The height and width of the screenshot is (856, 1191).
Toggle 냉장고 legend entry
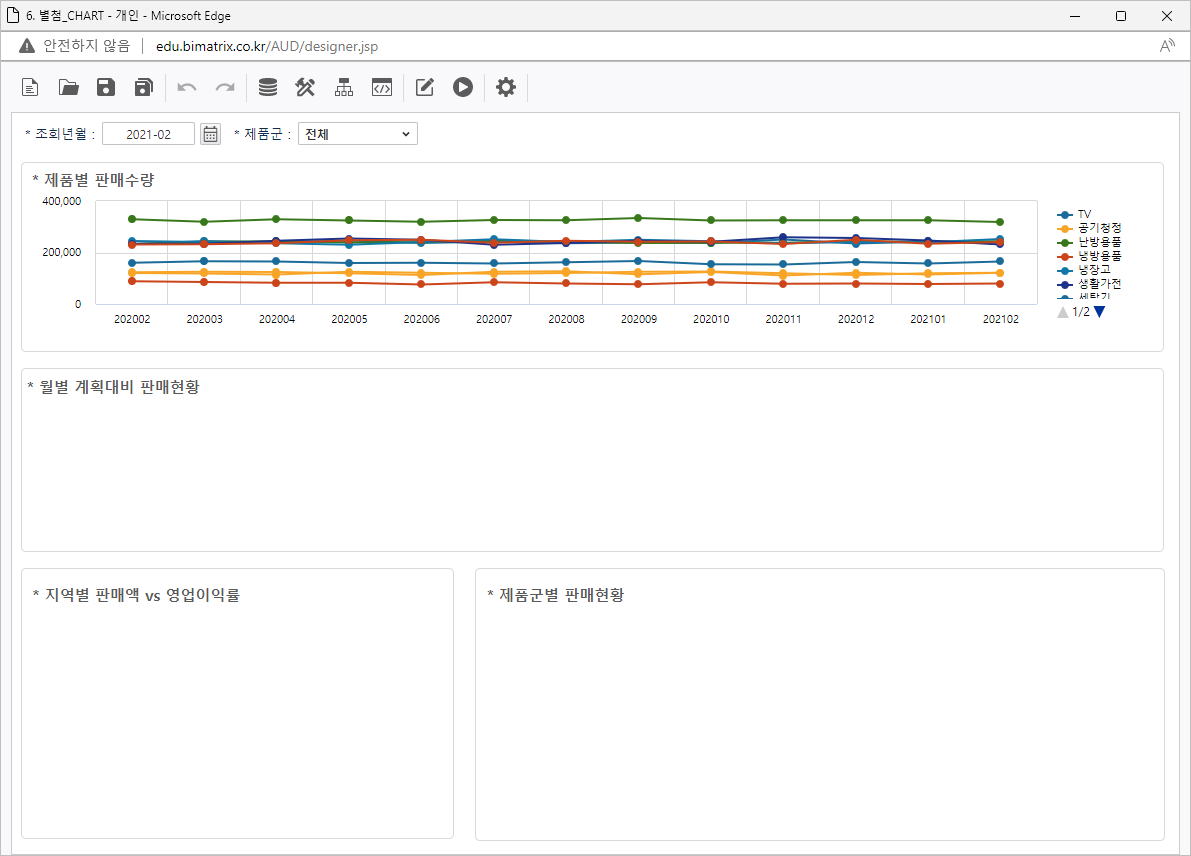1093,270
